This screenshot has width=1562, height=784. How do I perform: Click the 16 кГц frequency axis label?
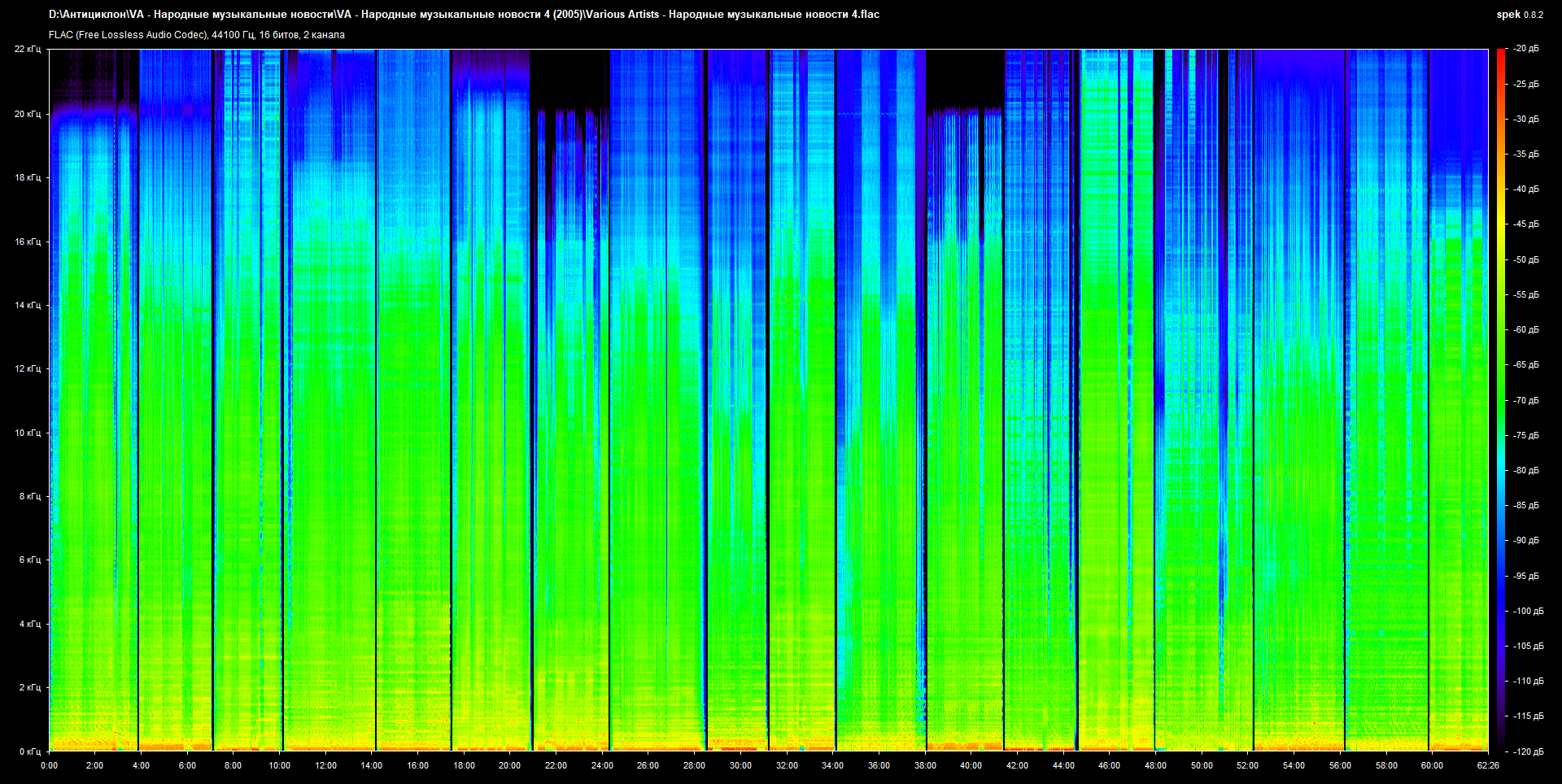click(28, 242)
